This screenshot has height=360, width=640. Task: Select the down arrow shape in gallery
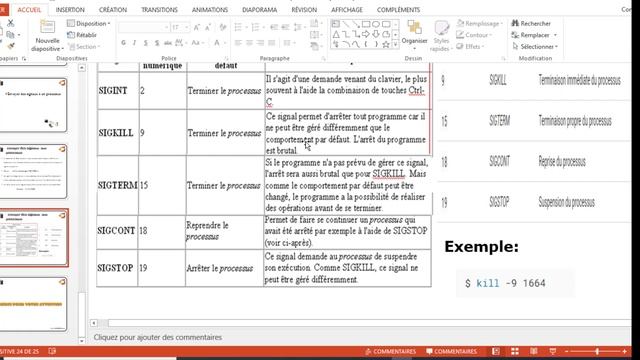[376, 34]
